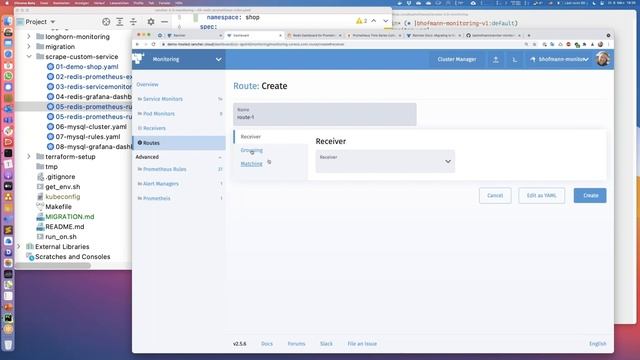Open Service Monitors in sidebar
This screenshot has height=360, width=640.
tap(179, 99)
